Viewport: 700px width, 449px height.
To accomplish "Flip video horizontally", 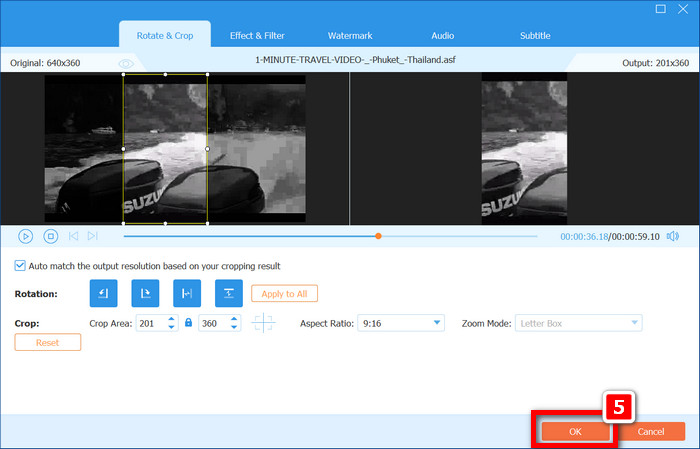I will click(187, 293).
